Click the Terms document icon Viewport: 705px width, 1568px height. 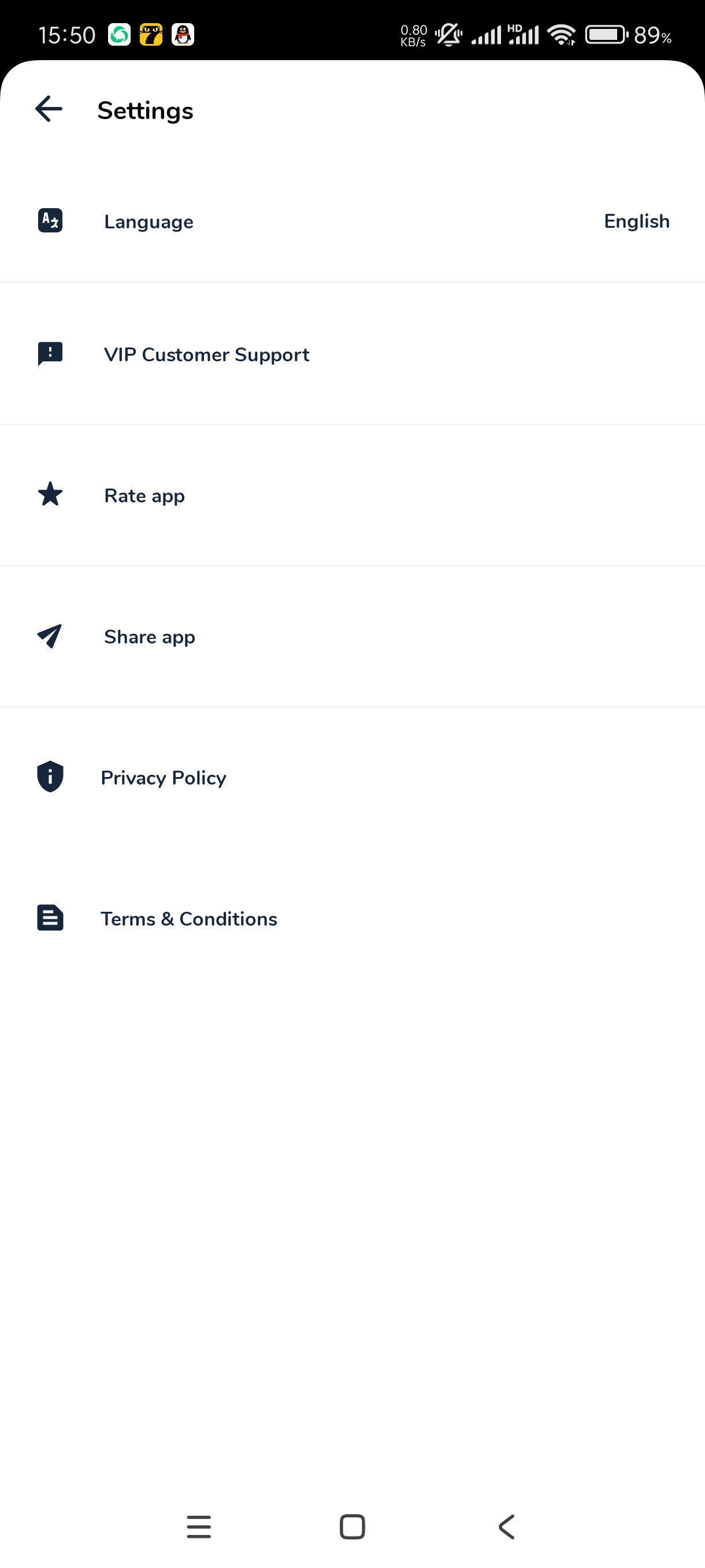pyautogui.click(x=50, y=918)
